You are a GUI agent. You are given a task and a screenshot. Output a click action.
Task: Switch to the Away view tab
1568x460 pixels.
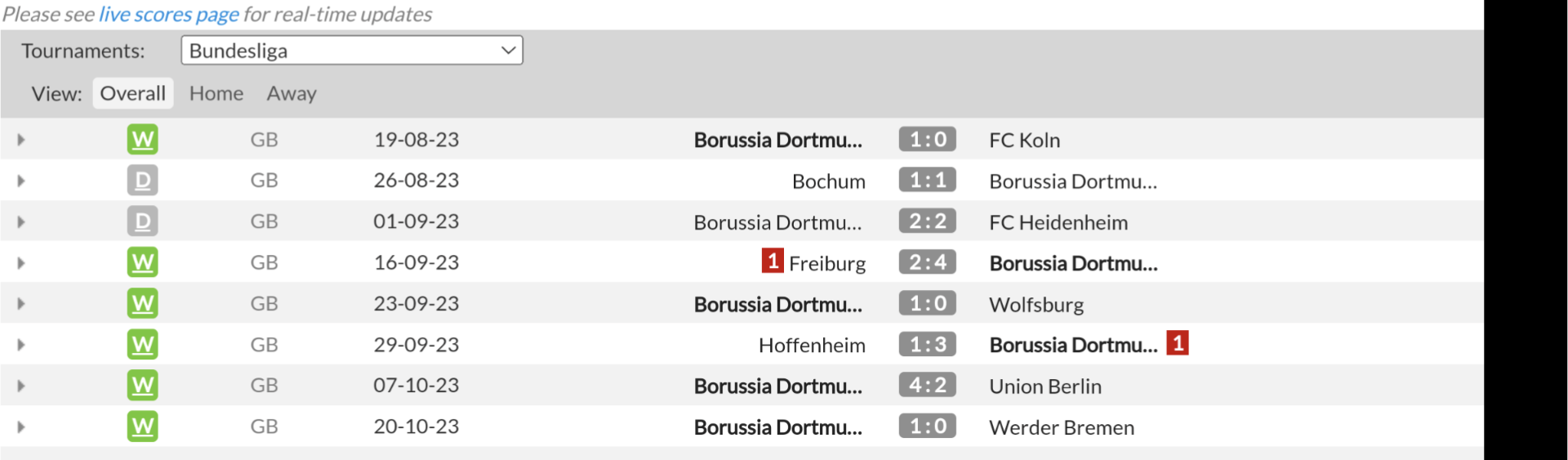point(292,94)
